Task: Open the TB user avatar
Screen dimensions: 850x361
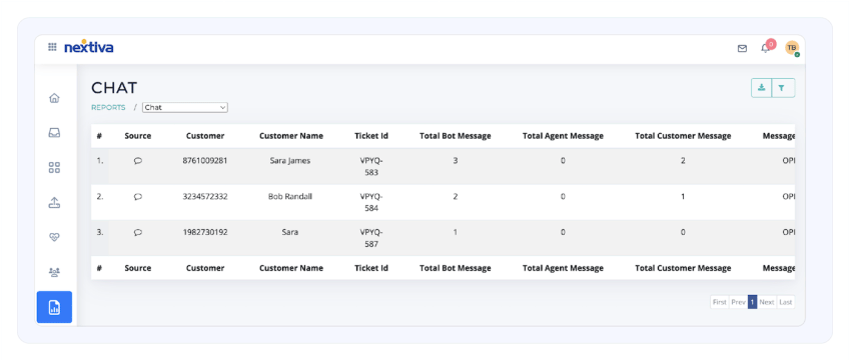Action: click(x=792, y=48)
